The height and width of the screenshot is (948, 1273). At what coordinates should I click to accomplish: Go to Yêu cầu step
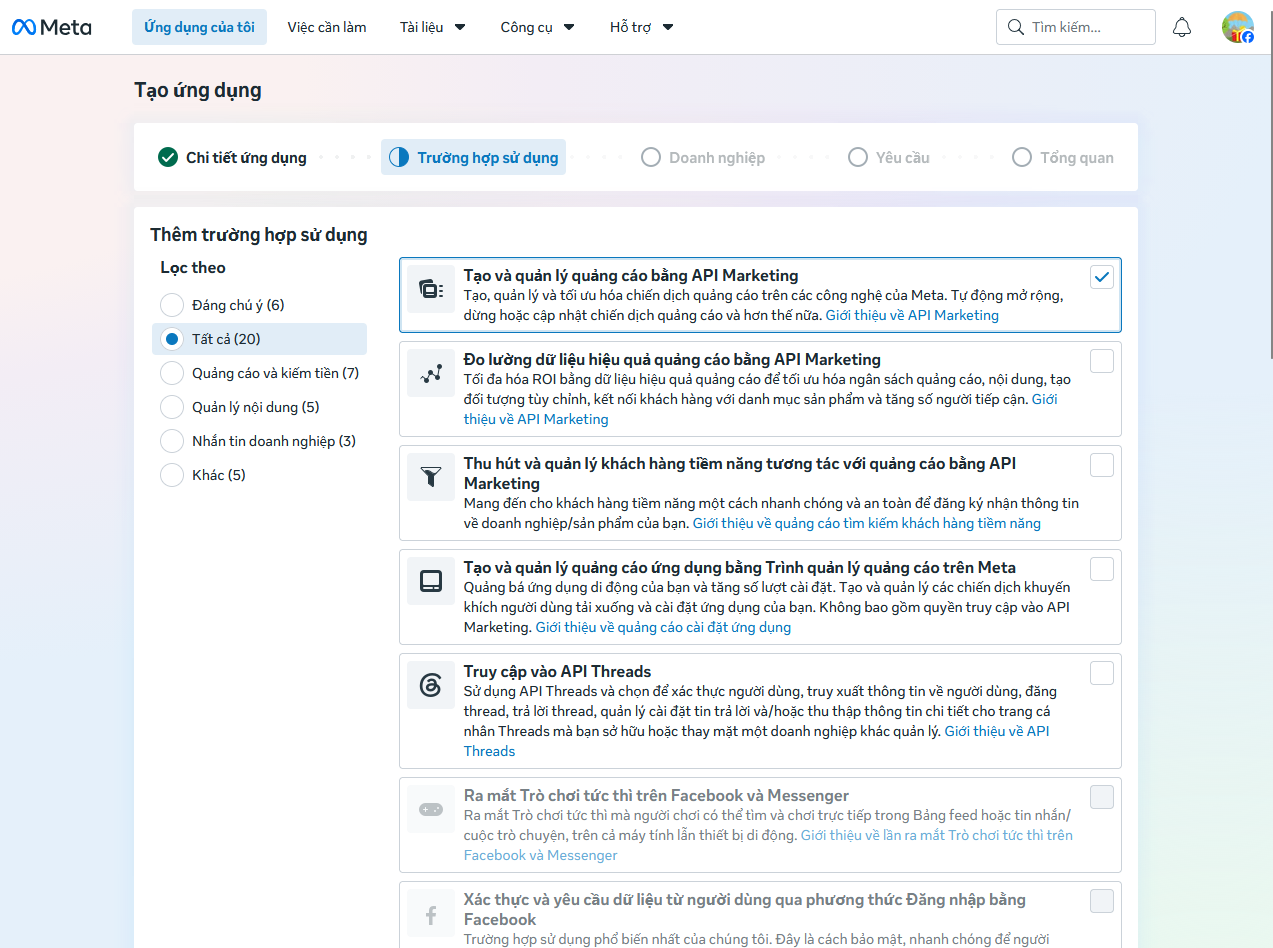(889, 157)
